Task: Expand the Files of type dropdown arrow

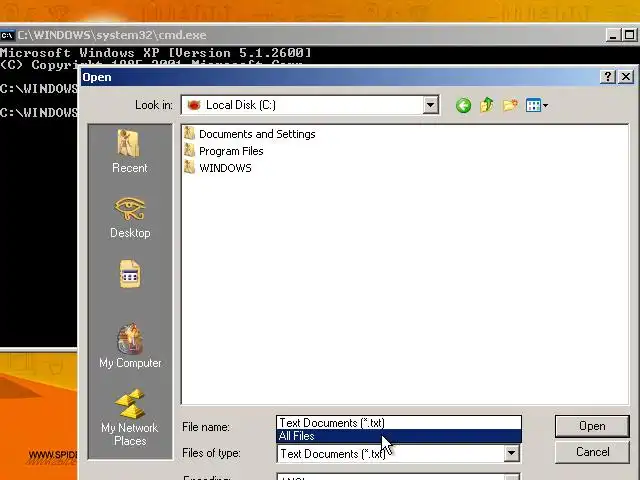Action: point(511,453)
